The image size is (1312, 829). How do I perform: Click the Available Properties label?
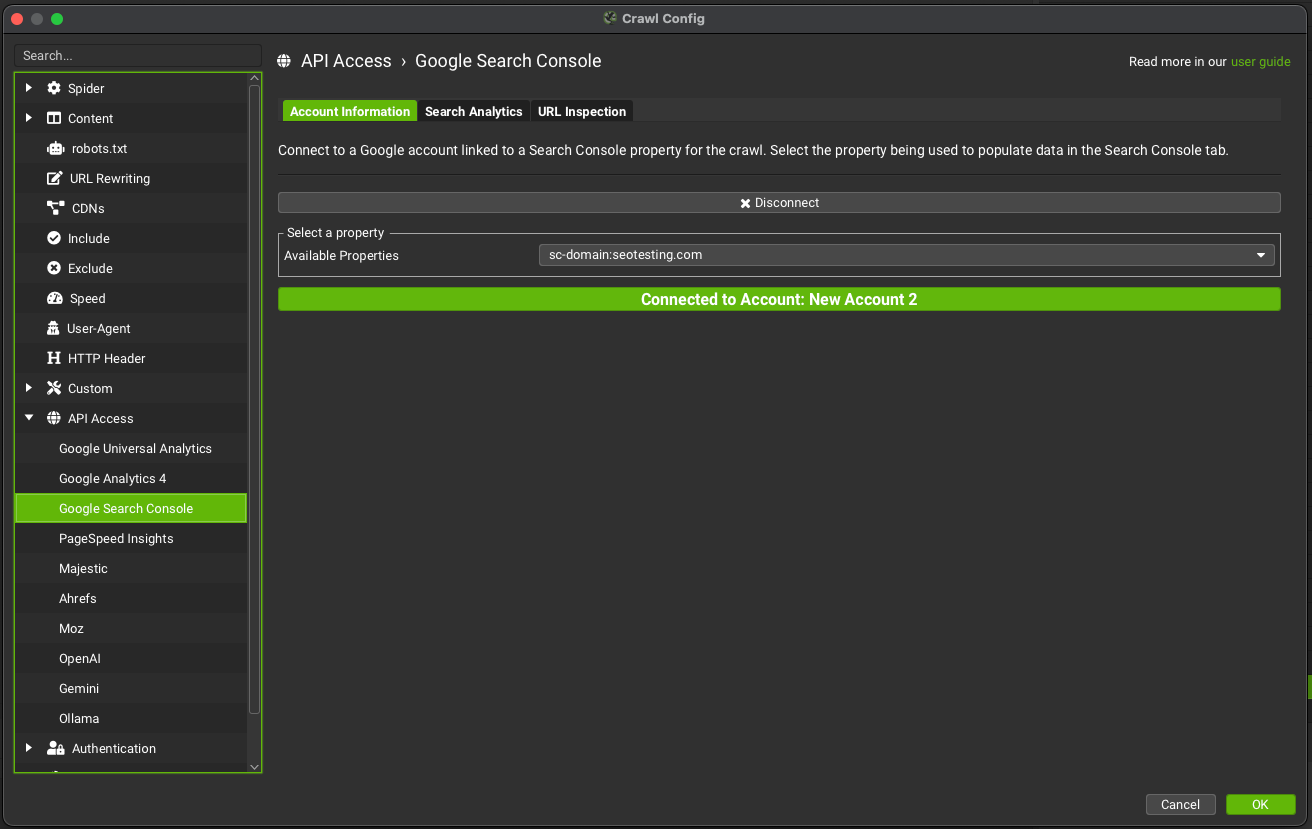click(341, 255)
